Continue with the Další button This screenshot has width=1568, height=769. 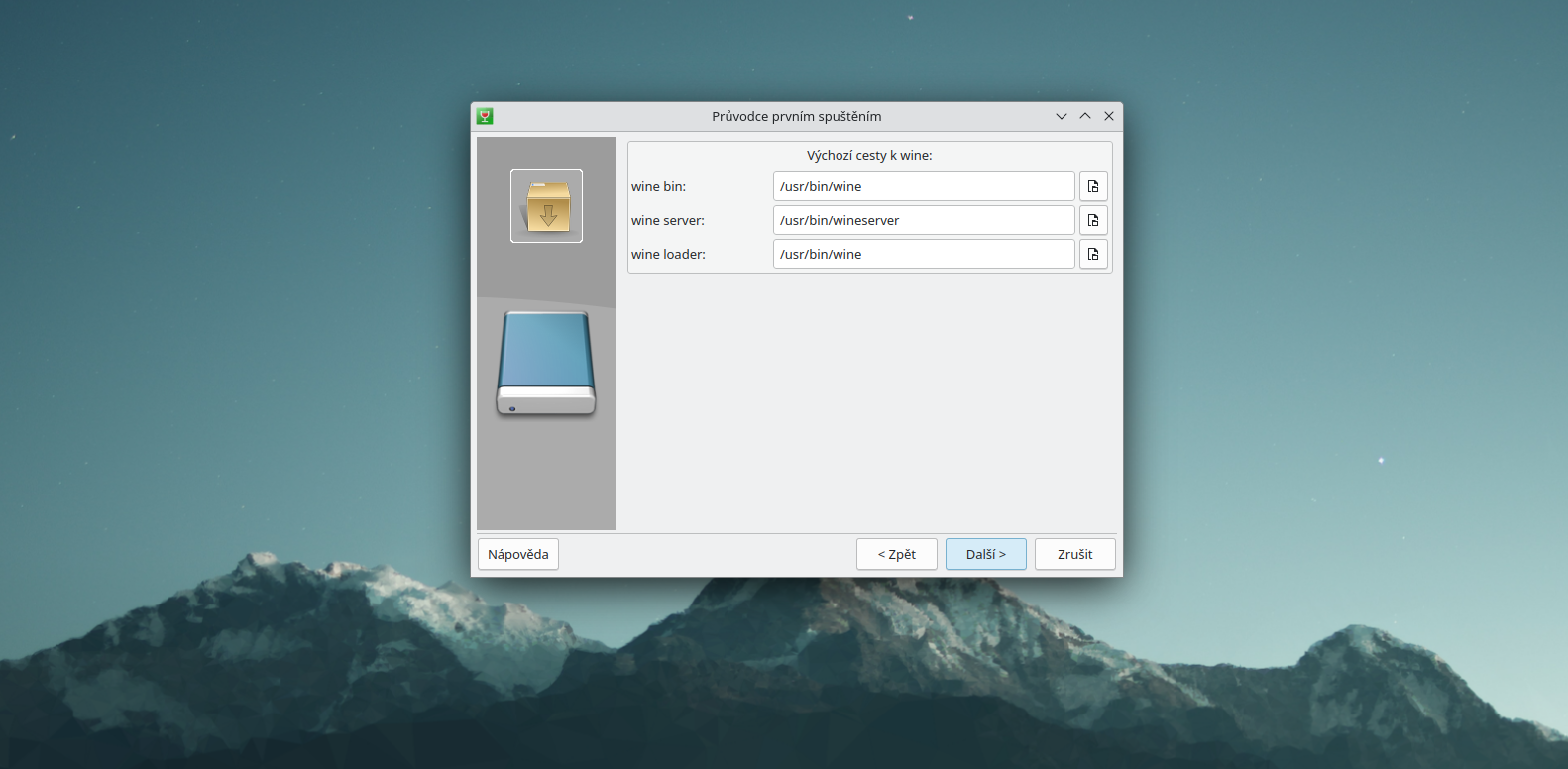pyautogui.click(x=986, y=554)
